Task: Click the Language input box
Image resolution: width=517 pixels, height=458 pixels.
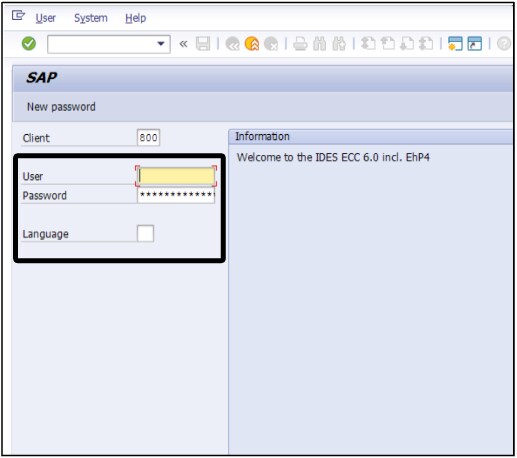Action: [145, 233]
